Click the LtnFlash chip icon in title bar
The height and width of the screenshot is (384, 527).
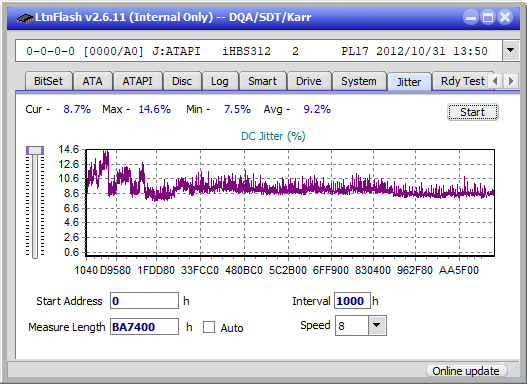pyautogui.click(x=24, y=17)
